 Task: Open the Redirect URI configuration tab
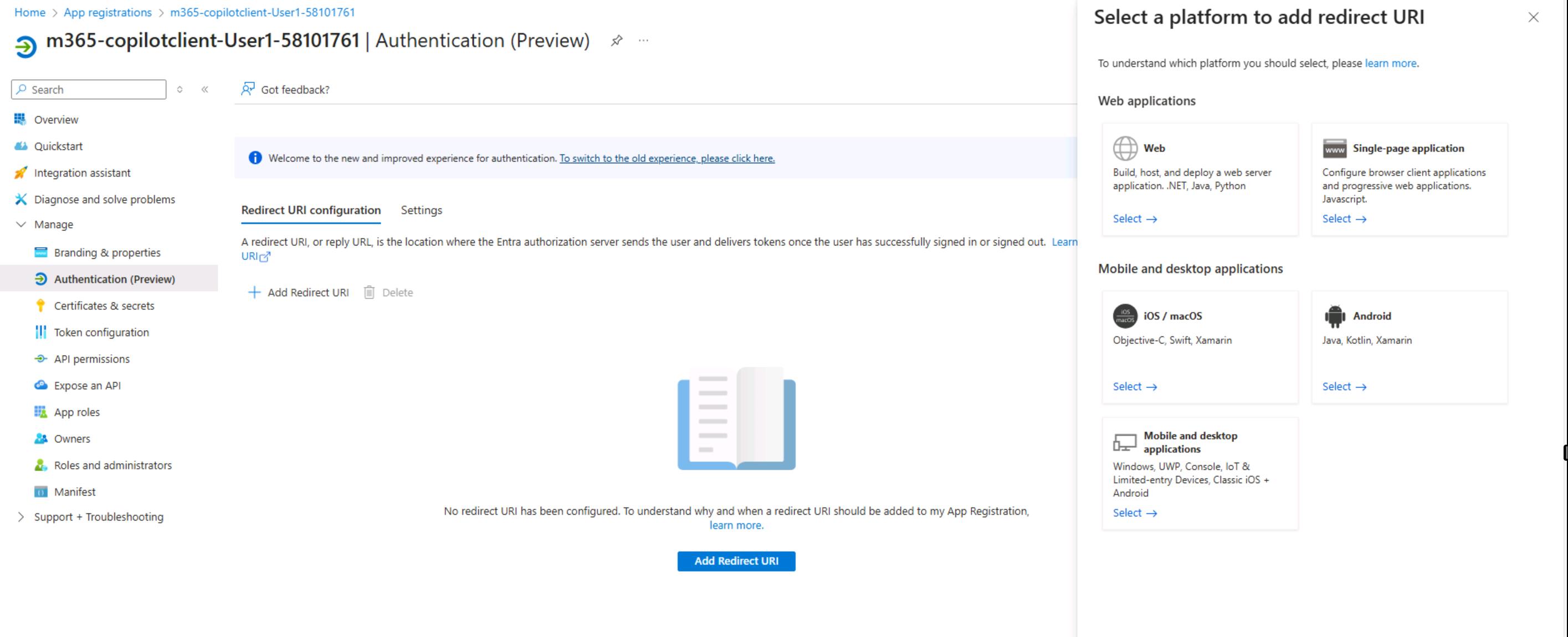(x=310, y=210)
